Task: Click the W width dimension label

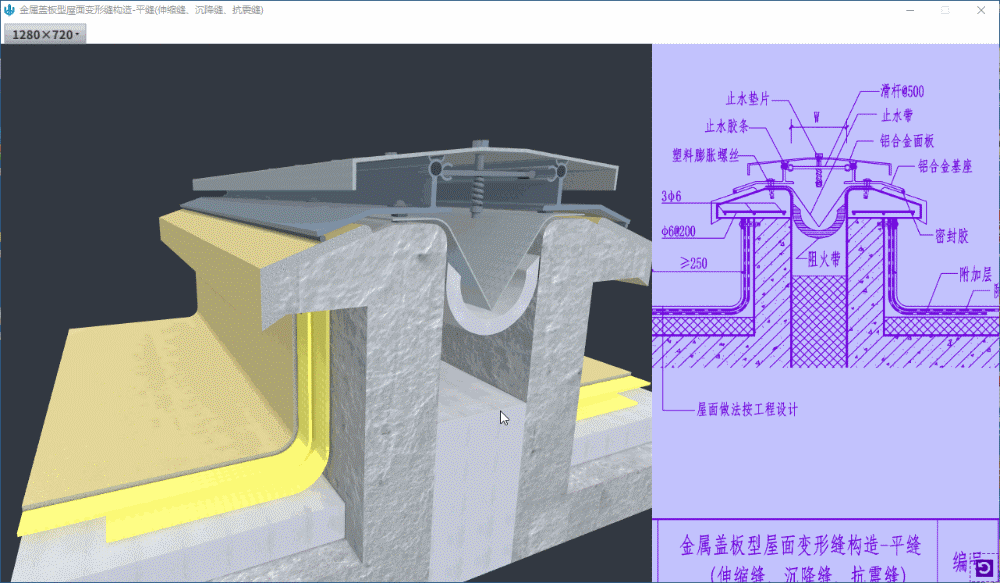Action: pos(817,117)
